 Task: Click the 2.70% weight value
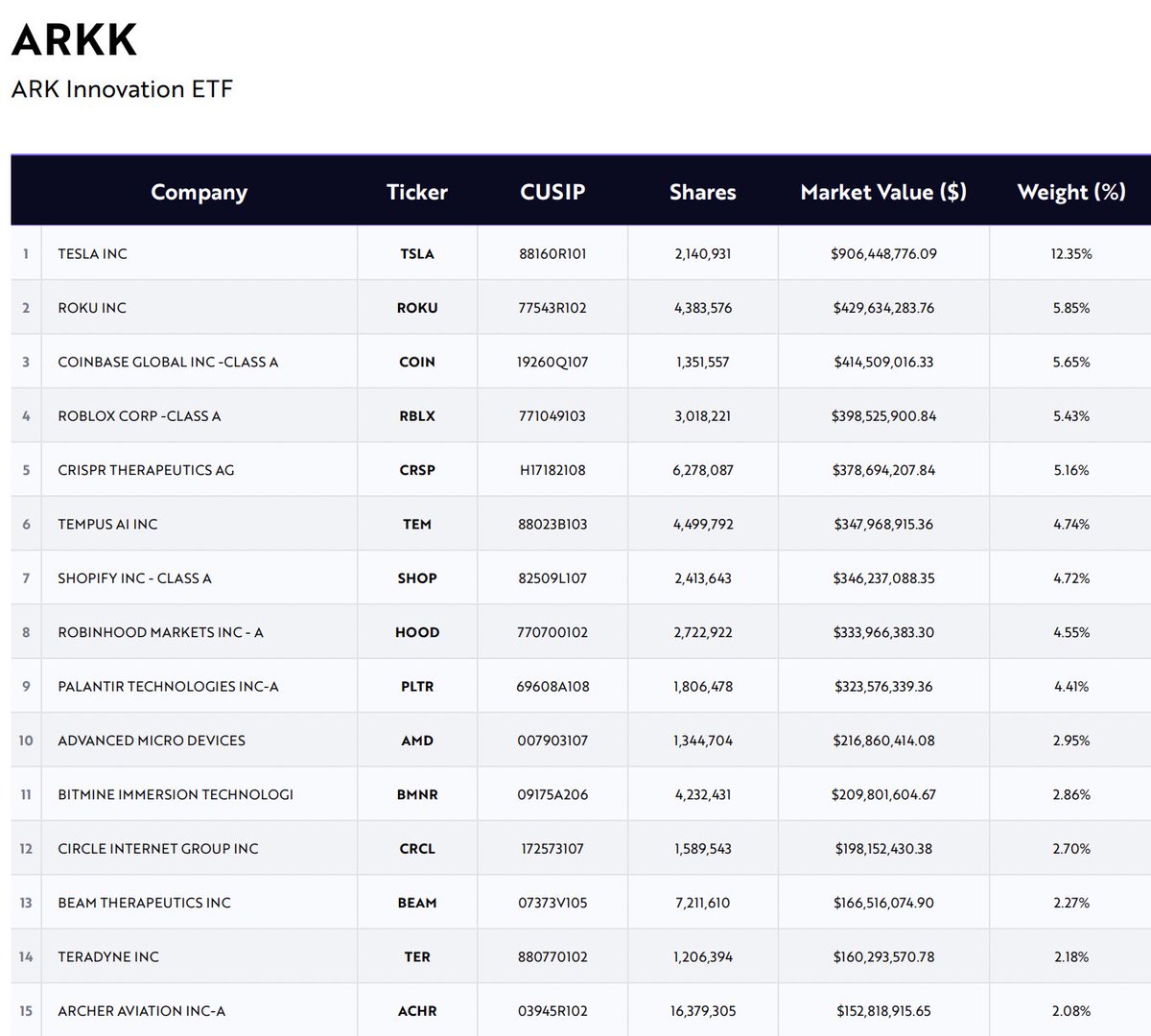click(1071, 848)
